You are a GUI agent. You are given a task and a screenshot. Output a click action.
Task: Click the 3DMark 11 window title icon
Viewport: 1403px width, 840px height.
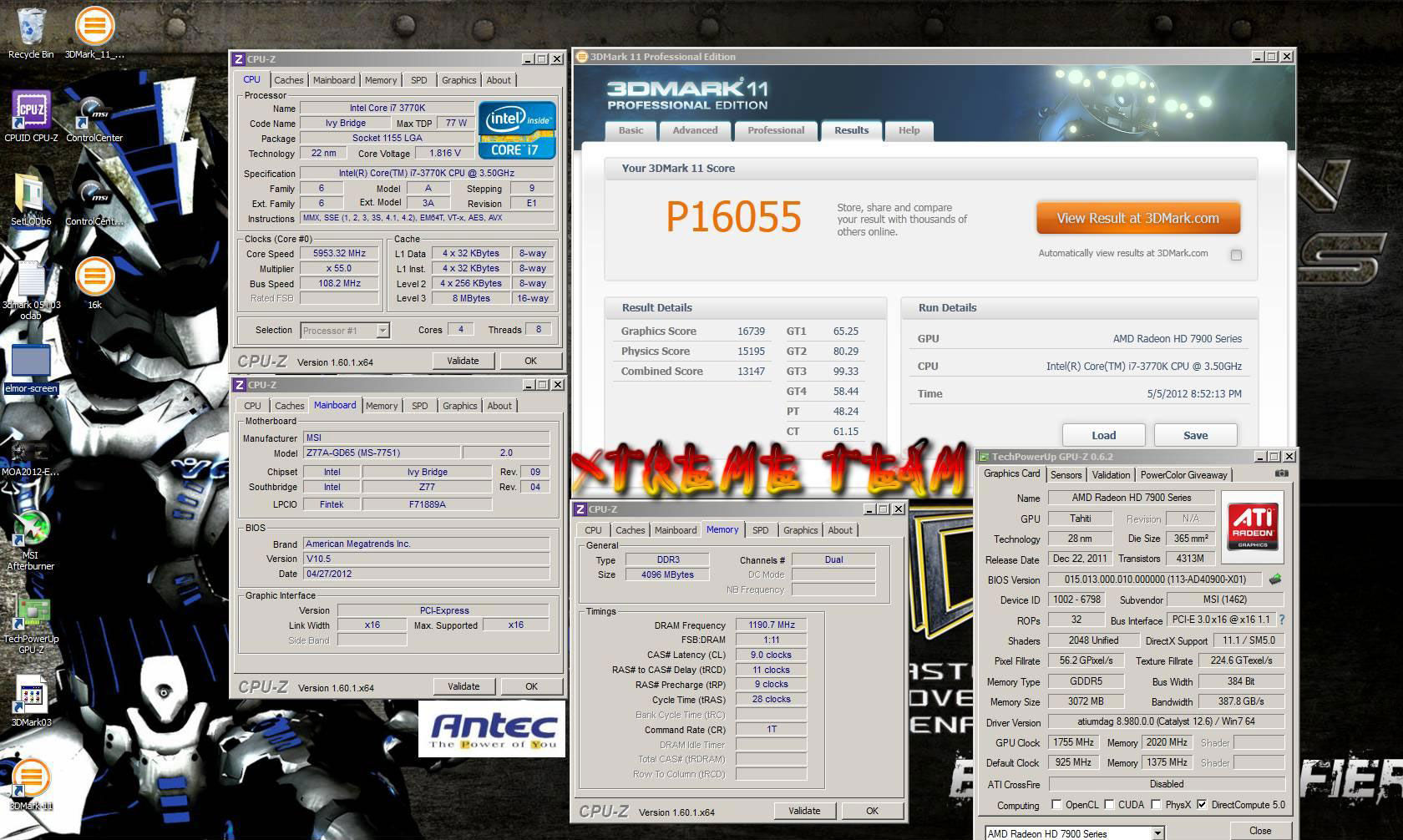(x=582, y=57)
